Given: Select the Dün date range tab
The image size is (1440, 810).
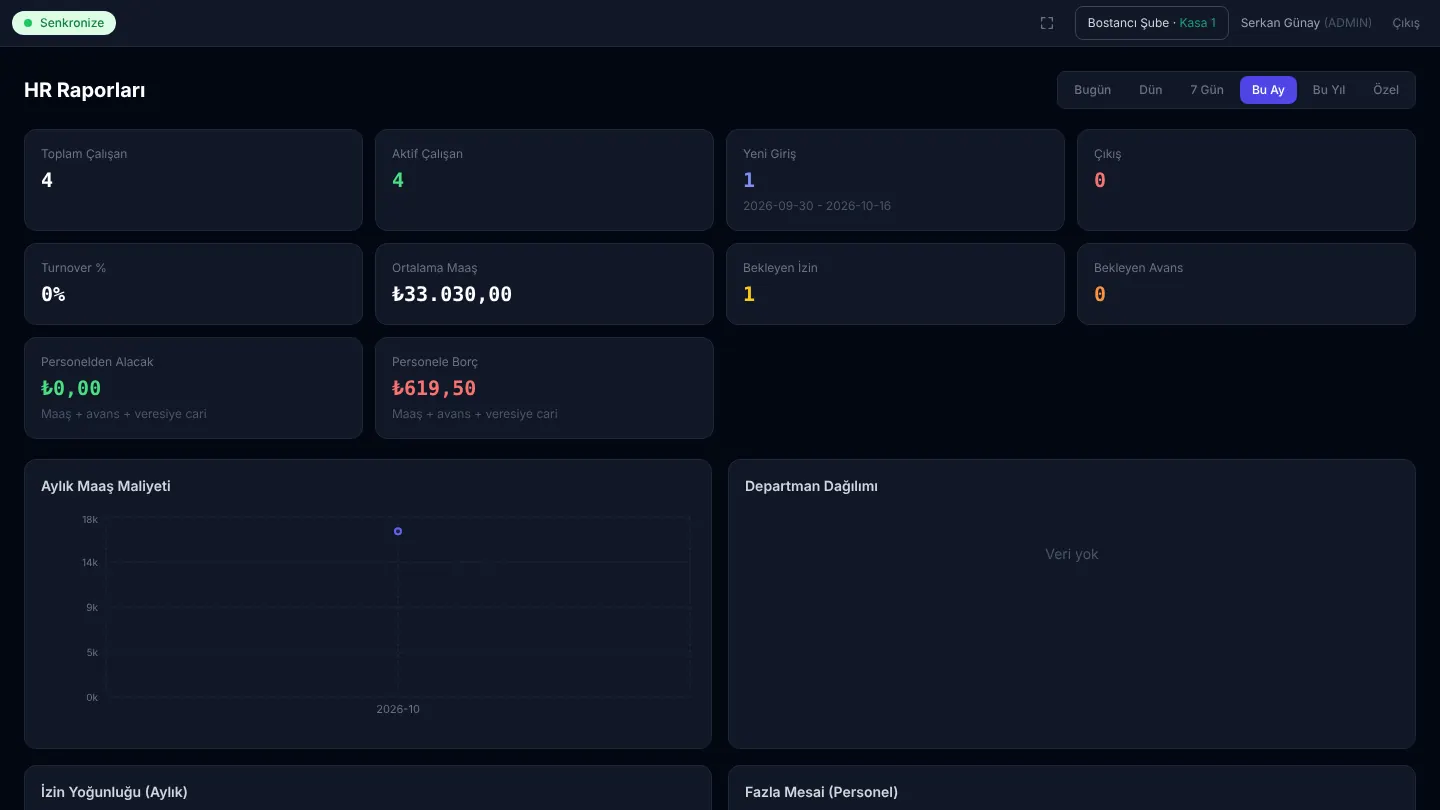Looking at the screenshot, I should tap(1151, 90).
